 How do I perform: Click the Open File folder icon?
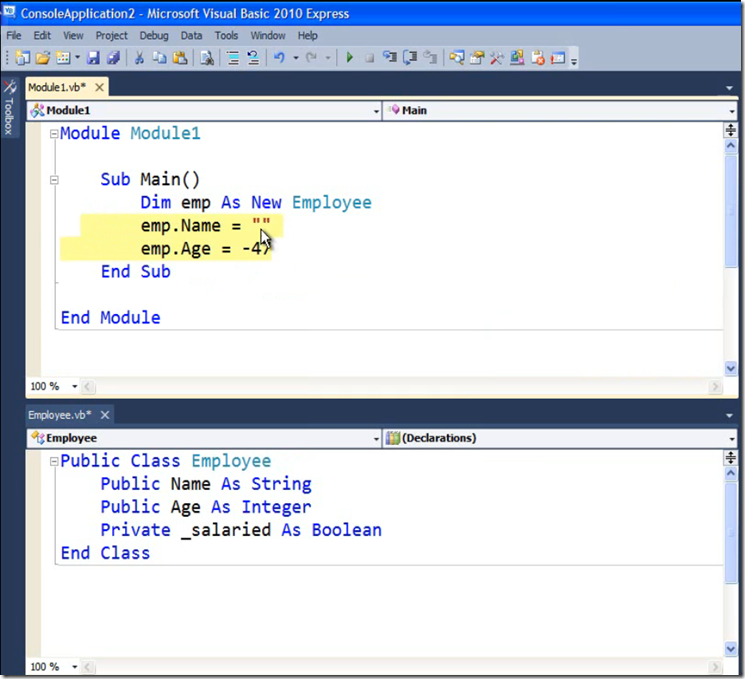tap(43, 58)
